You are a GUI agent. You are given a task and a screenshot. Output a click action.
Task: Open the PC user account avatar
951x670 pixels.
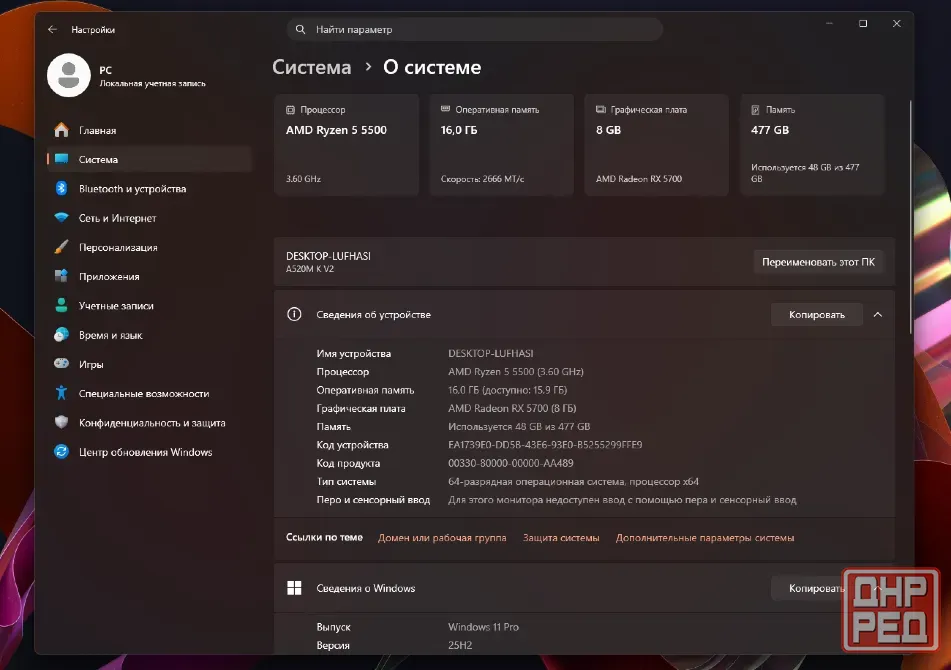(69, 75)
